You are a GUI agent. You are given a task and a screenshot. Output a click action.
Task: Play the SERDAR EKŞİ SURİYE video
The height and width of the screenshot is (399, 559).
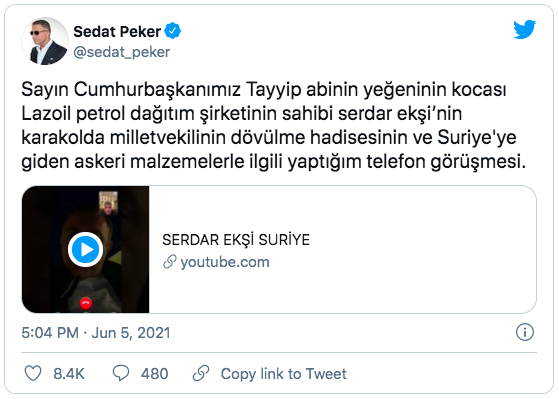click(86, 250)
